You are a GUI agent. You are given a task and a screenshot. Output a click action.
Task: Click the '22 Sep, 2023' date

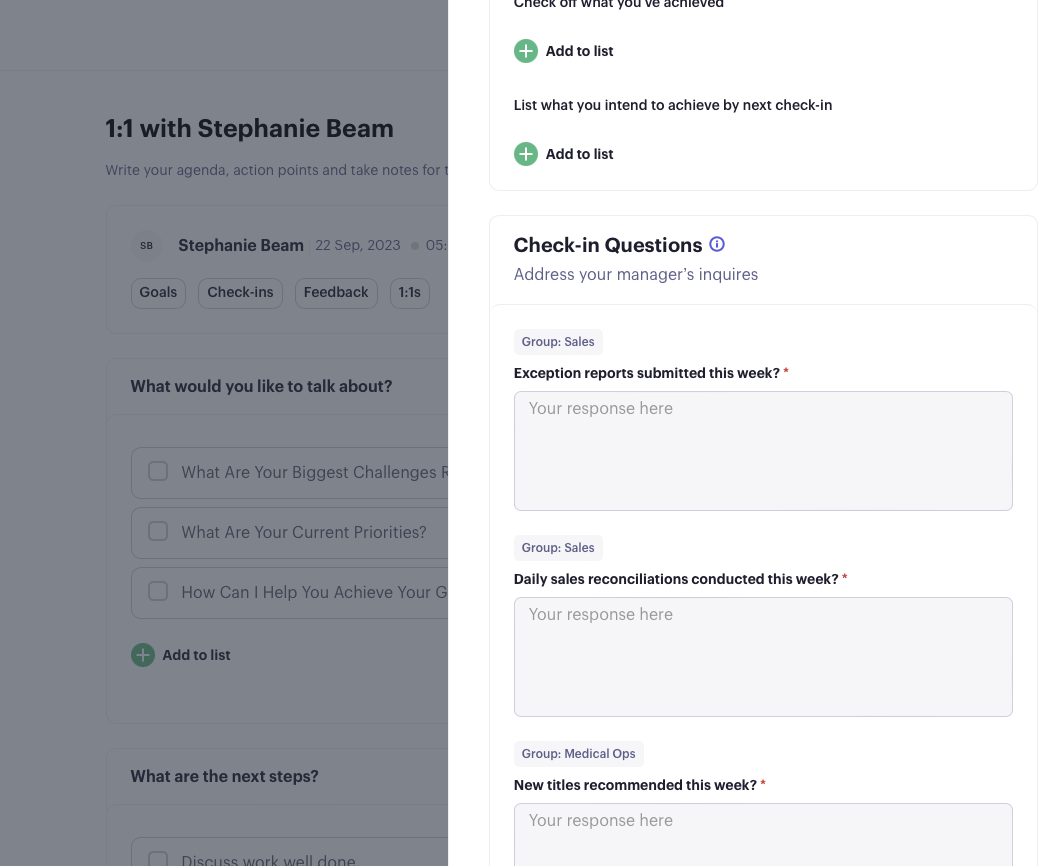(358, 245)
